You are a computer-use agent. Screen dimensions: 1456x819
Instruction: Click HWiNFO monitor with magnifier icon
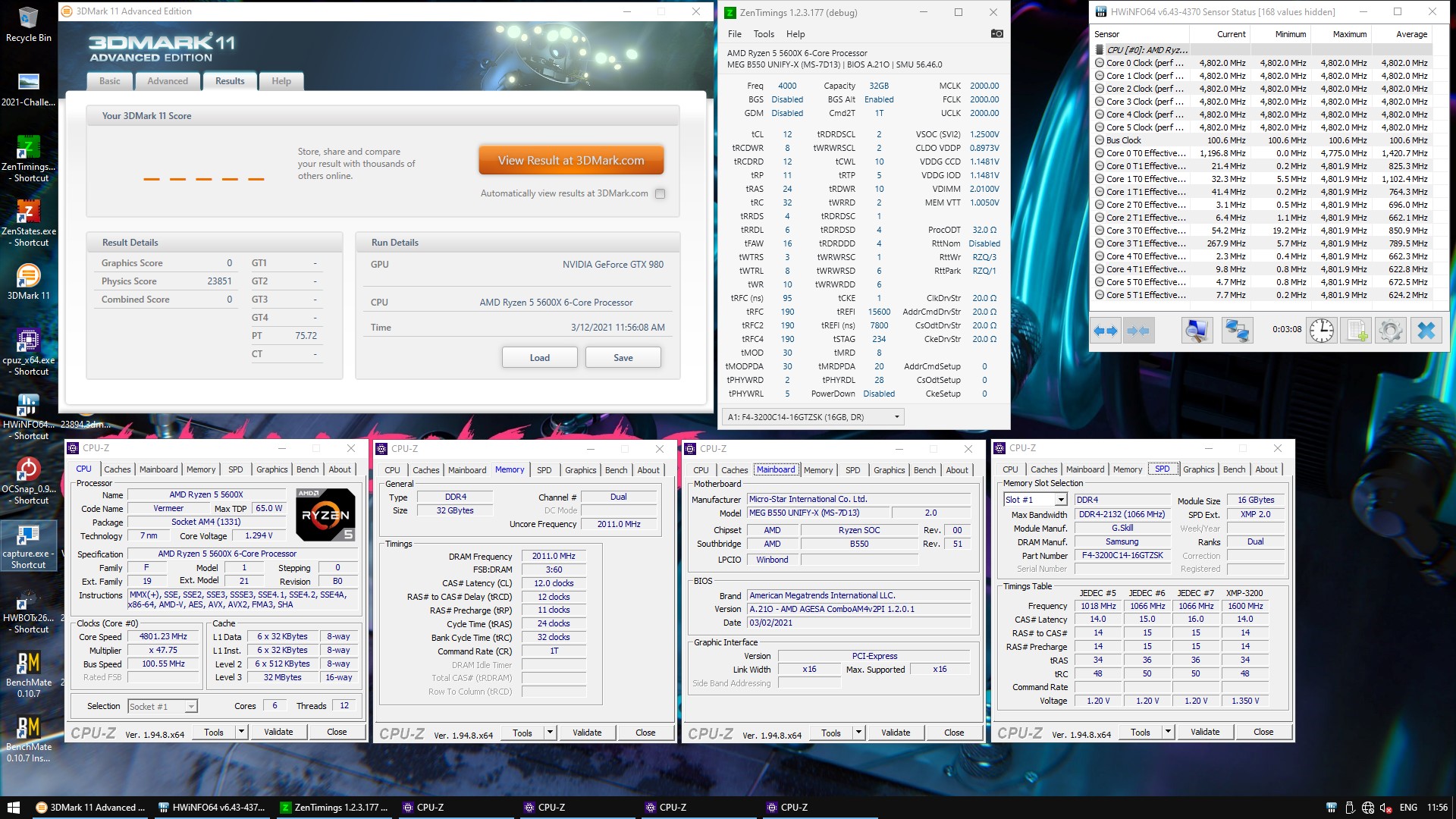pyautogui.click(x=1197, y=331)
